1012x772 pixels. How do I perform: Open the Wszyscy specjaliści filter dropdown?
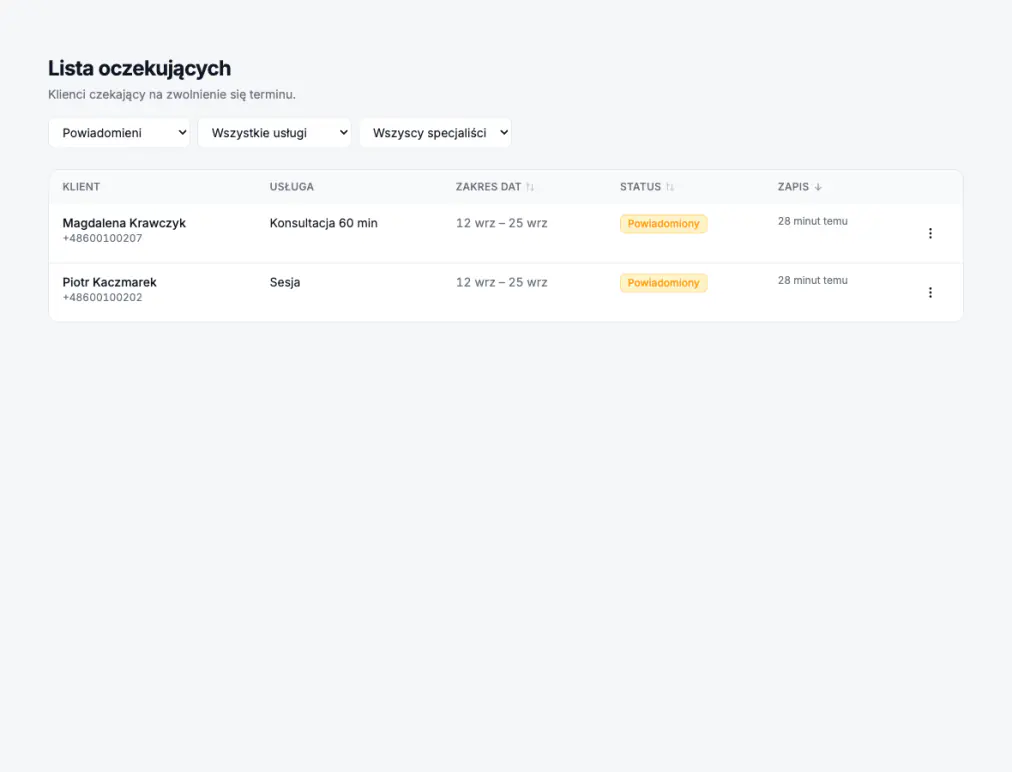(436, 133)
